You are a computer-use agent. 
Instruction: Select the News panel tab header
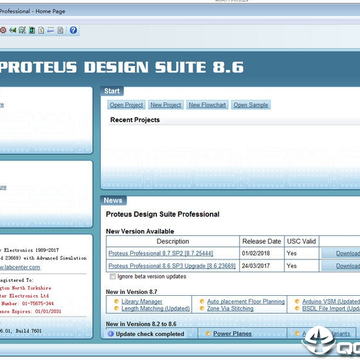pyautogui.click(x=113, y=200)
